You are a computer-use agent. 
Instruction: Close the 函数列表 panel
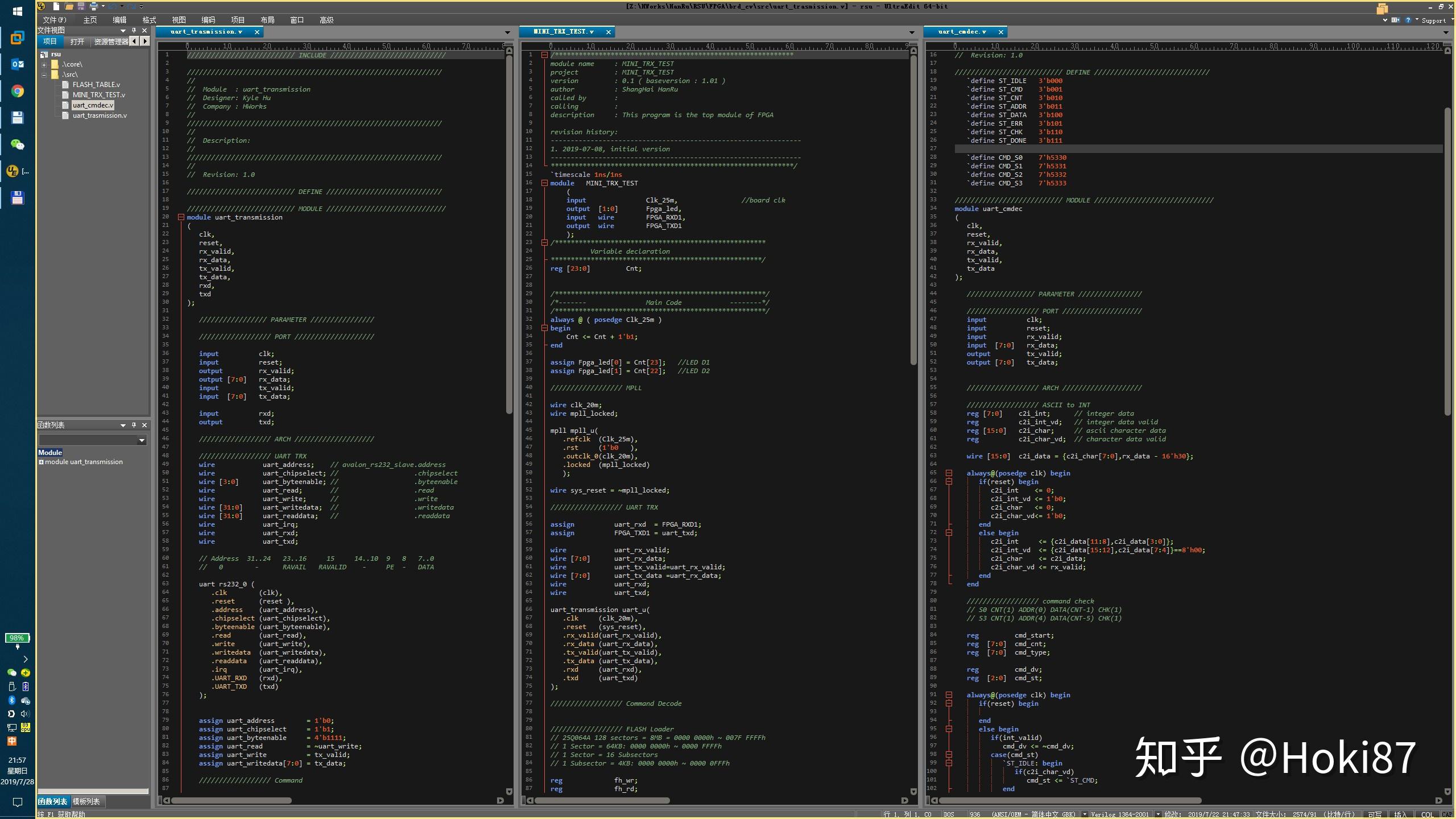click(x=144, y=425)
